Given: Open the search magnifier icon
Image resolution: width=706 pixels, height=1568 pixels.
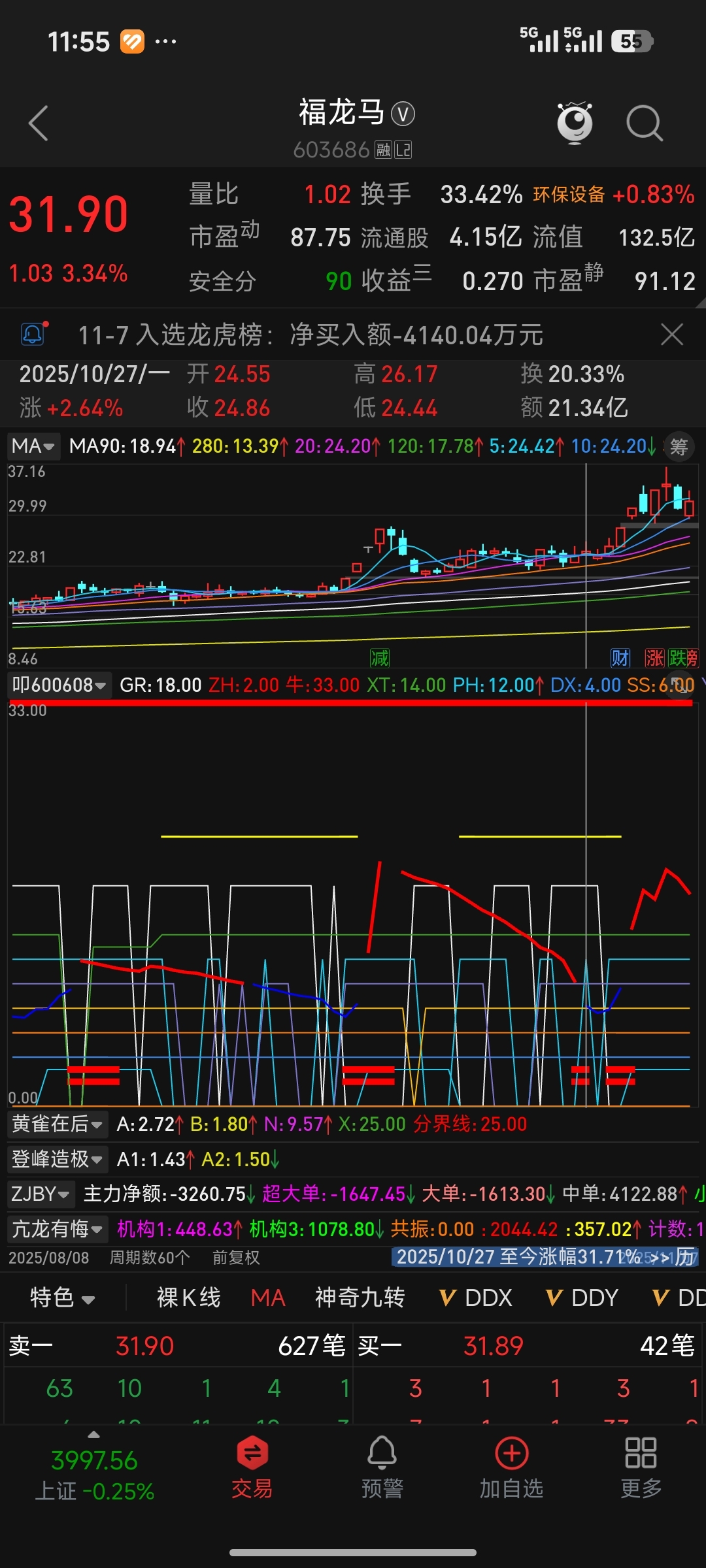Looking at the screenshot, I should click(x=645, y=123).
